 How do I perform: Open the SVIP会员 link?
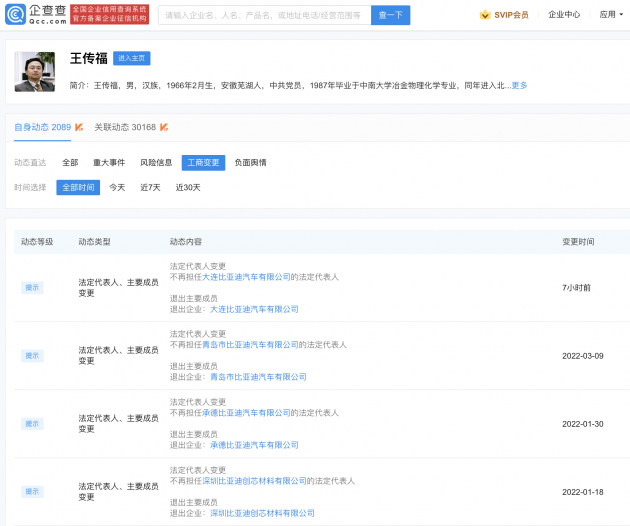pos(511,15)
